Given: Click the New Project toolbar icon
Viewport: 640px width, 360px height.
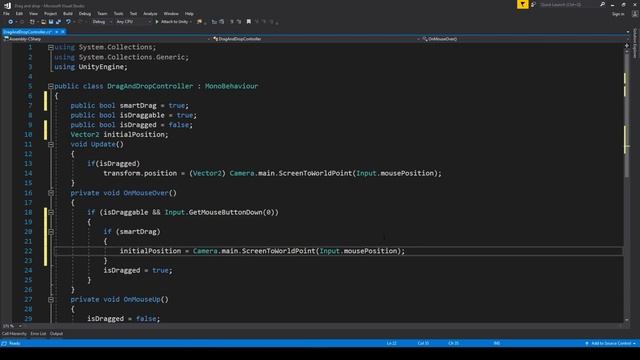Looking at the screenshot, I should coord(32,22).
